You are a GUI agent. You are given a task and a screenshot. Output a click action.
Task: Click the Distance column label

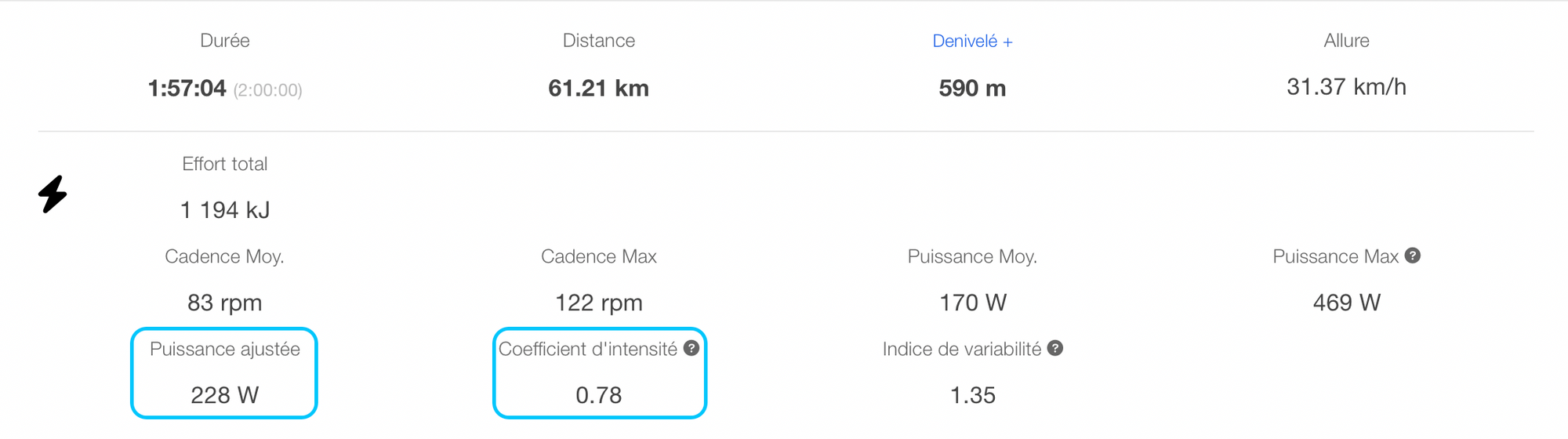click(x=599, y=41)
